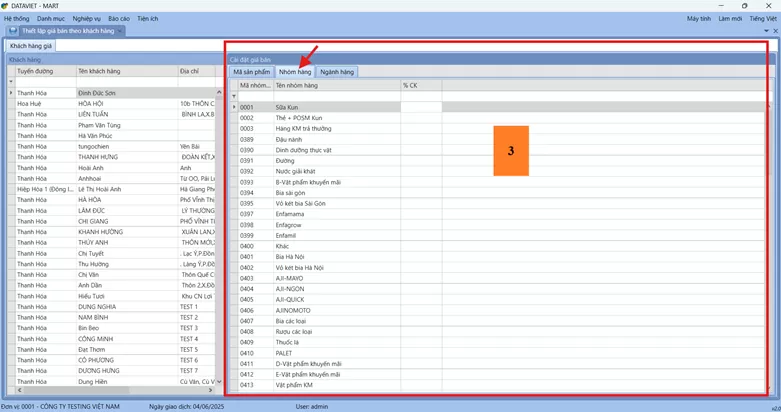Open the tab list dropdown arrow
Viewport: 781px width, 412px height.
click(766, 31)
